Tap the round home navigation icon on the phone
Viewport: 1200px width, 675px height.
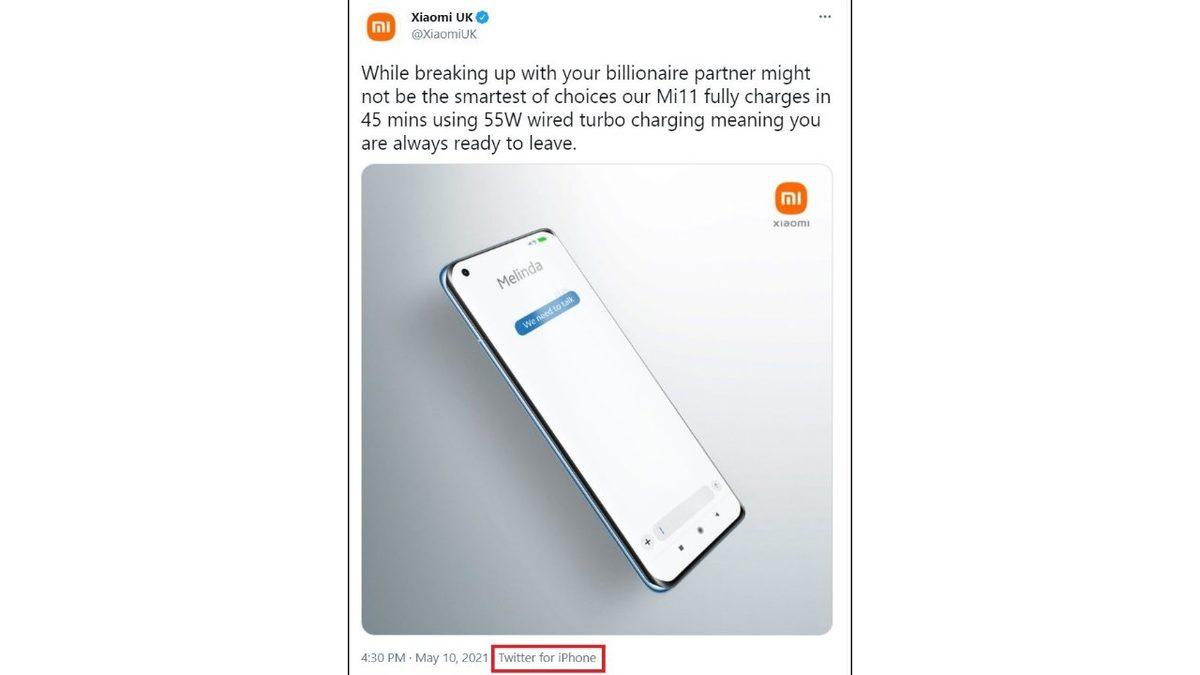pos(700,530)
